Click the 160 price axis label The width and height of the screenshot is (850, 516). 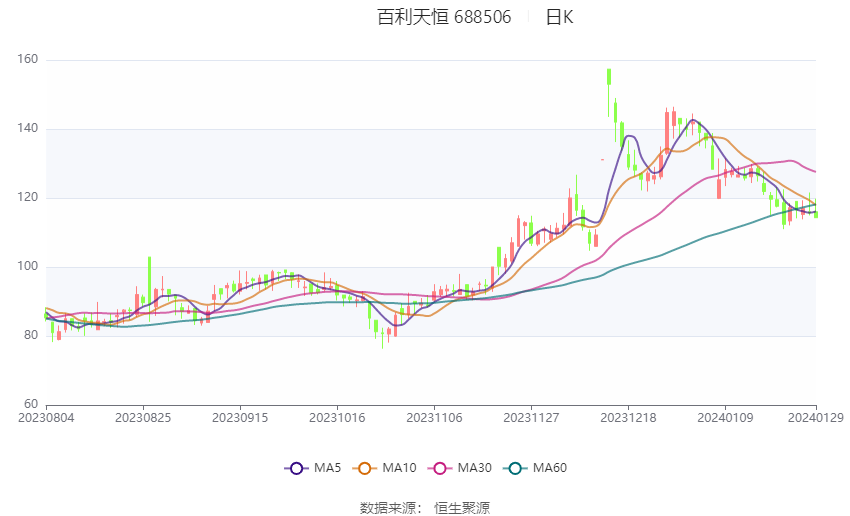pos(28,59)
